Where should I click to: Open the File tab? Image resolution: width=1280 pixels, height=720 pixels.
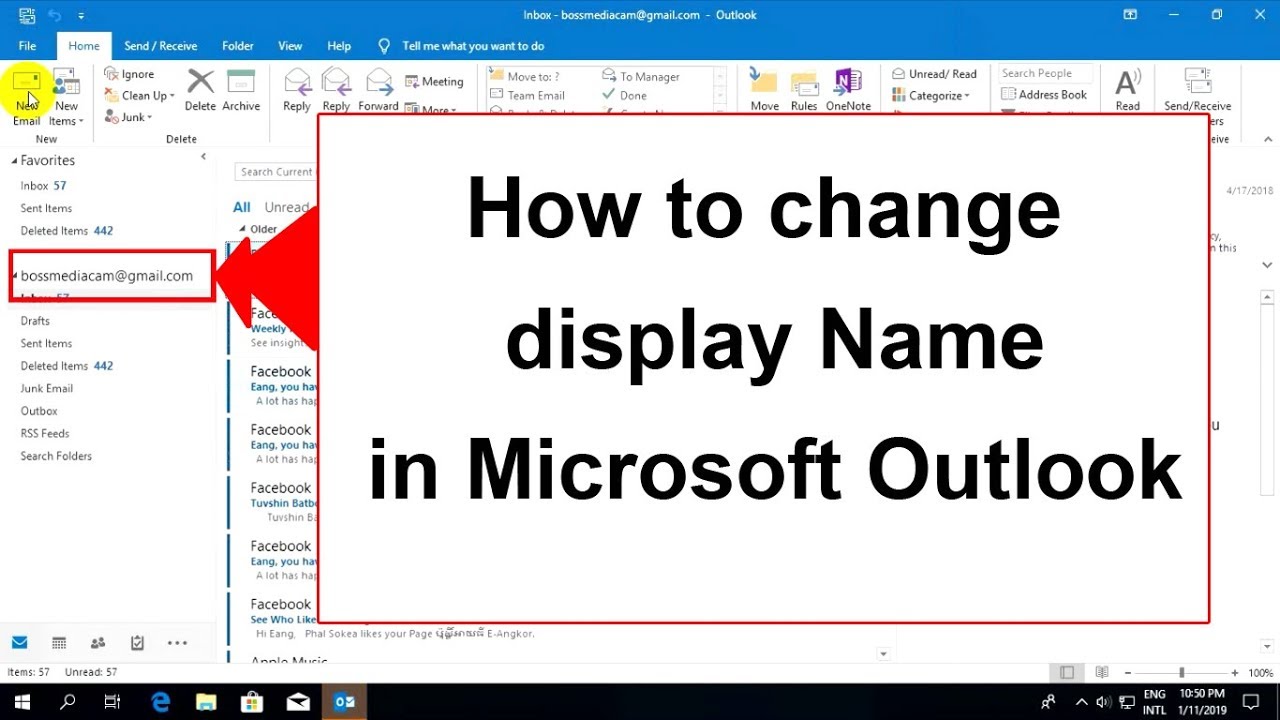point(27,46)
